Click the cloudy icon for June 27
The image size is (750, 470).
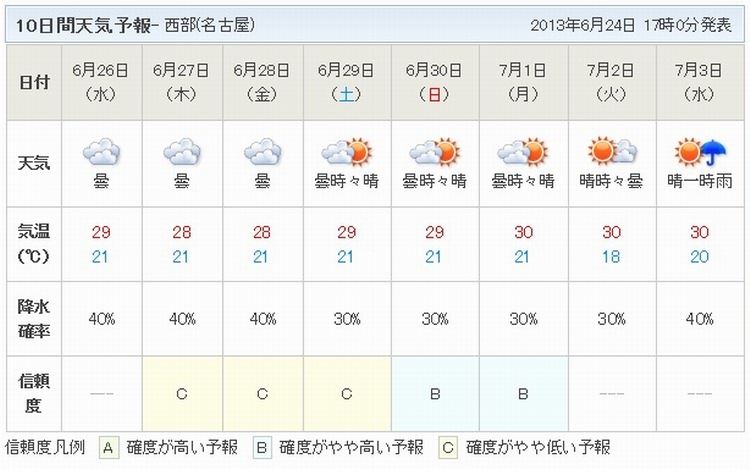182,152
